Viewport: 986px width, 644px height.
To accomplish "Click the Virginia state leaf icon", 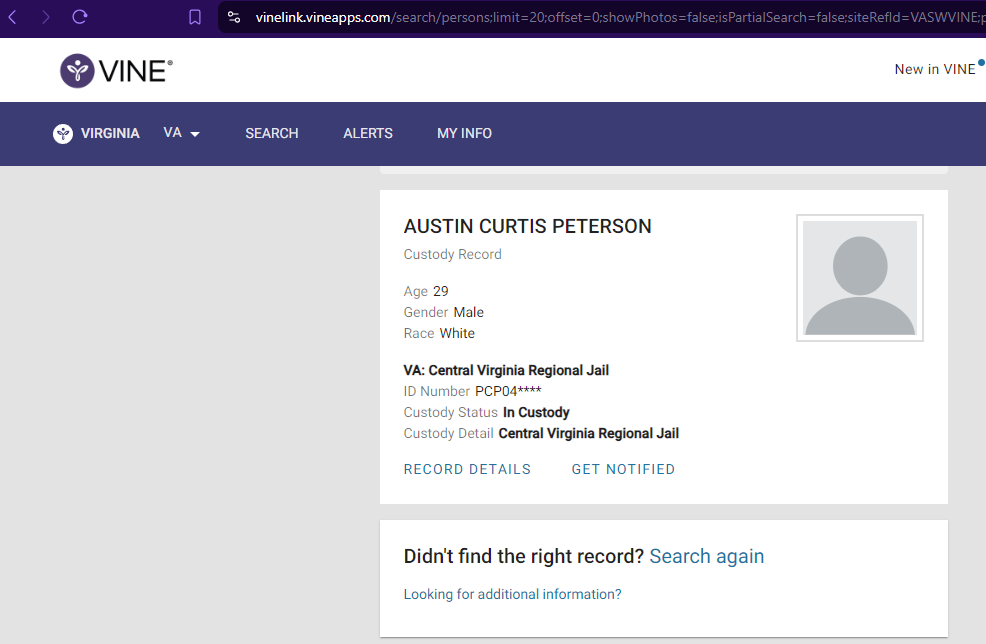I will pos(63,133).
